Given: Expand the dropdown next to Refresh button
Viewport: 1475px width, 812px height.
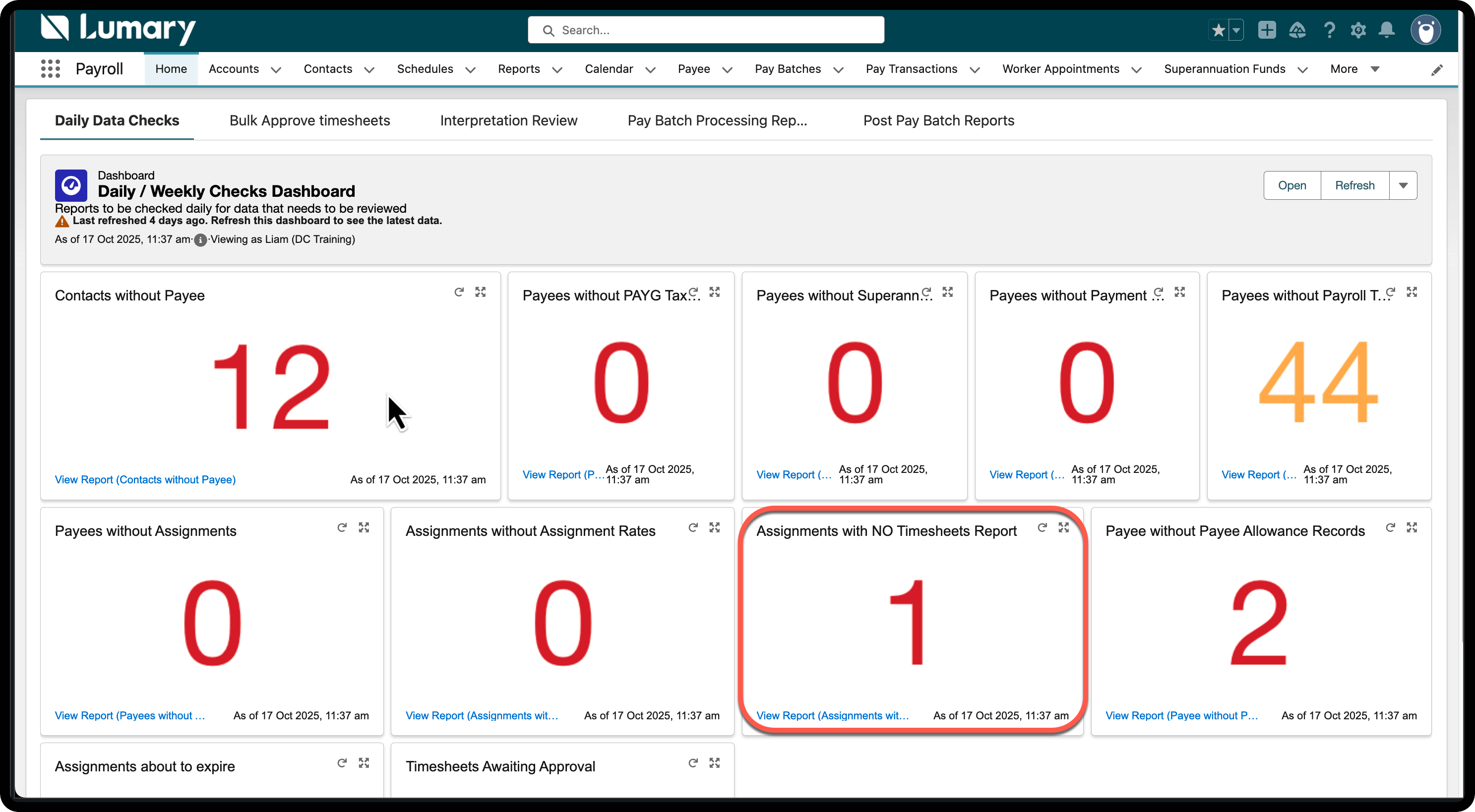Looking at the screenshot, I should 1403,185.
